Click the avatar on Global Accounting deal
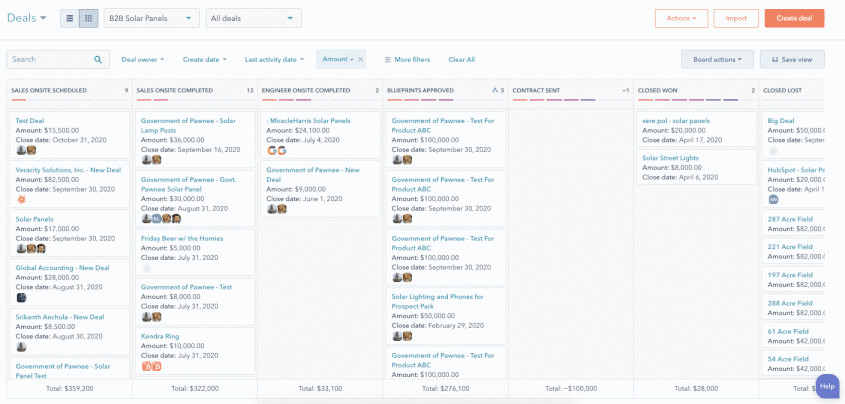Image resolution: width=845 pixels, height=404 pixels. (x=21, y=297)
